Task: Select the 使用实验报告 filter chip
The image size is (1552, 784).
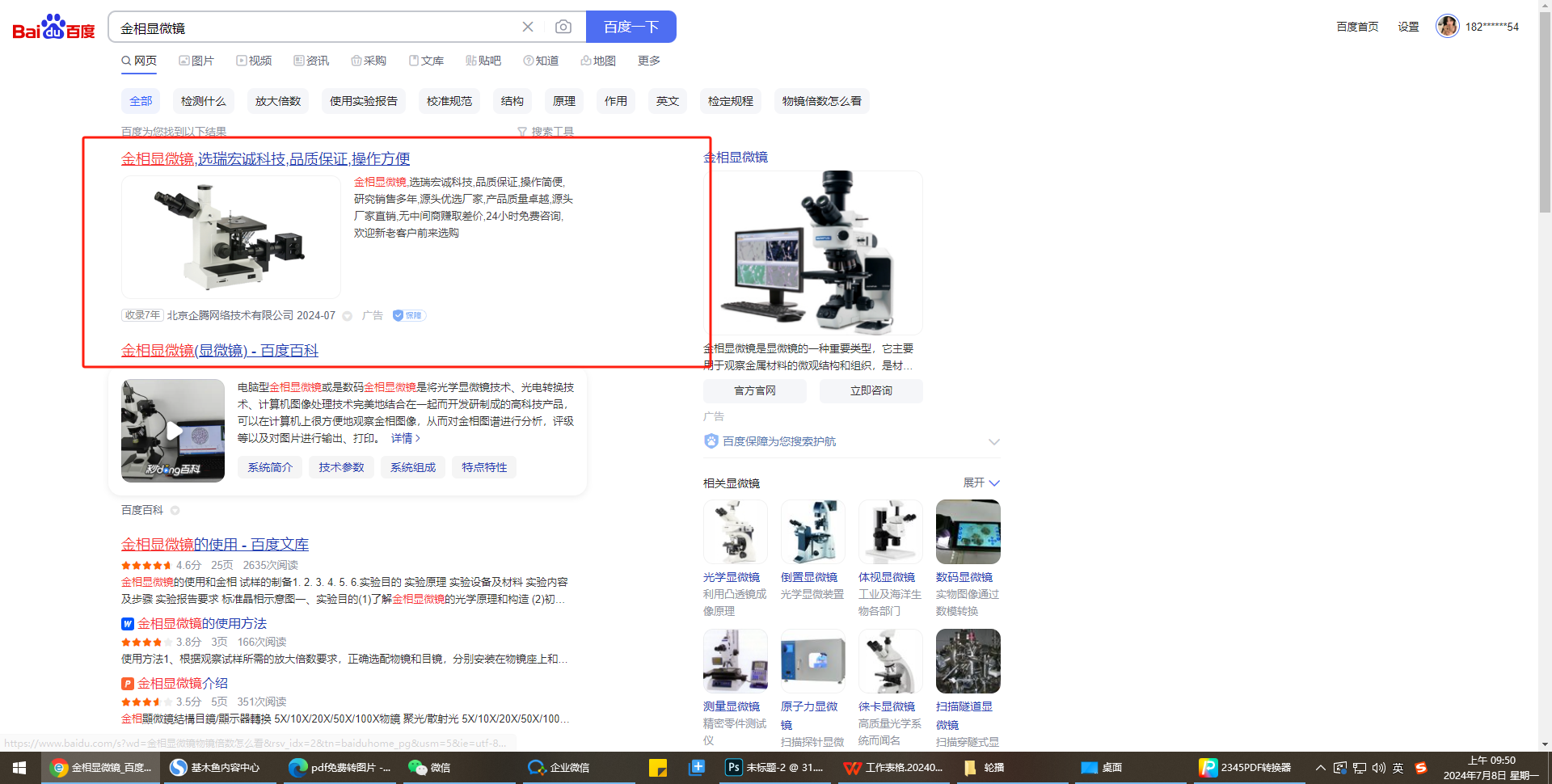Action: [x=364, y=101]
